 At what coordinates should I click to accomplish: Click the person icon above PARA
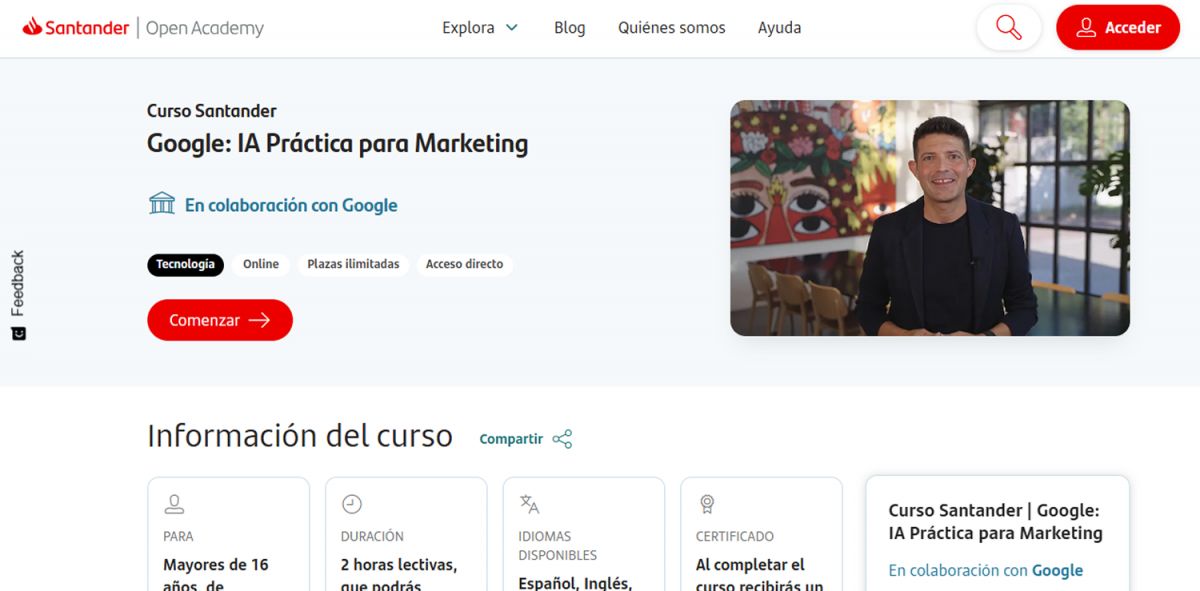tap(175, 504)
